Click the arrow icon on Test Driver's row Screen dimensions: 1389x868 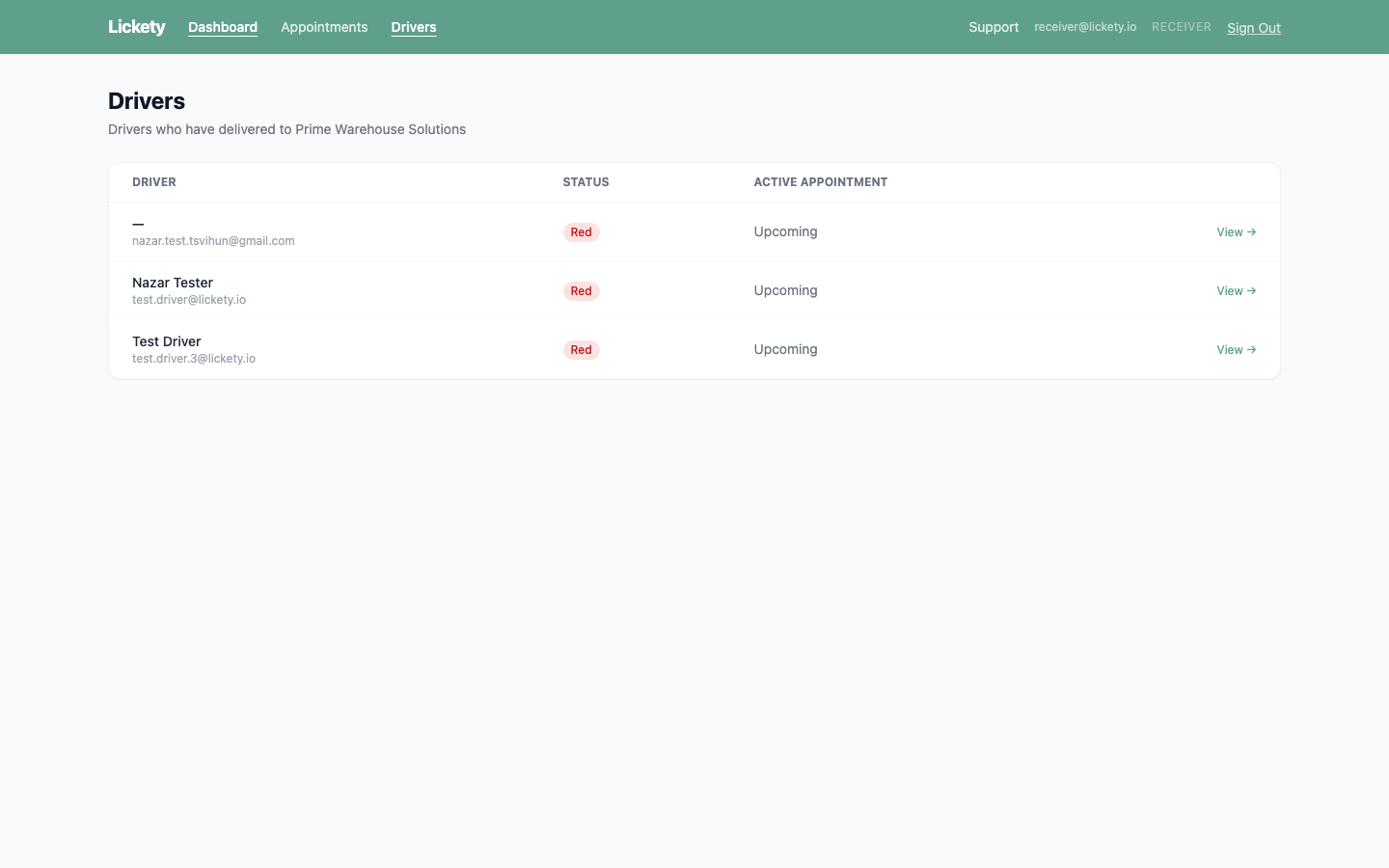point(1251,349)
